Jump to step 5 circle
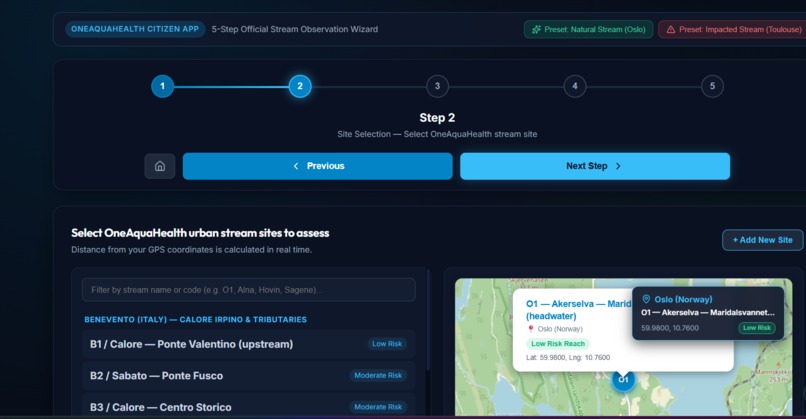 tap(712, 86)
